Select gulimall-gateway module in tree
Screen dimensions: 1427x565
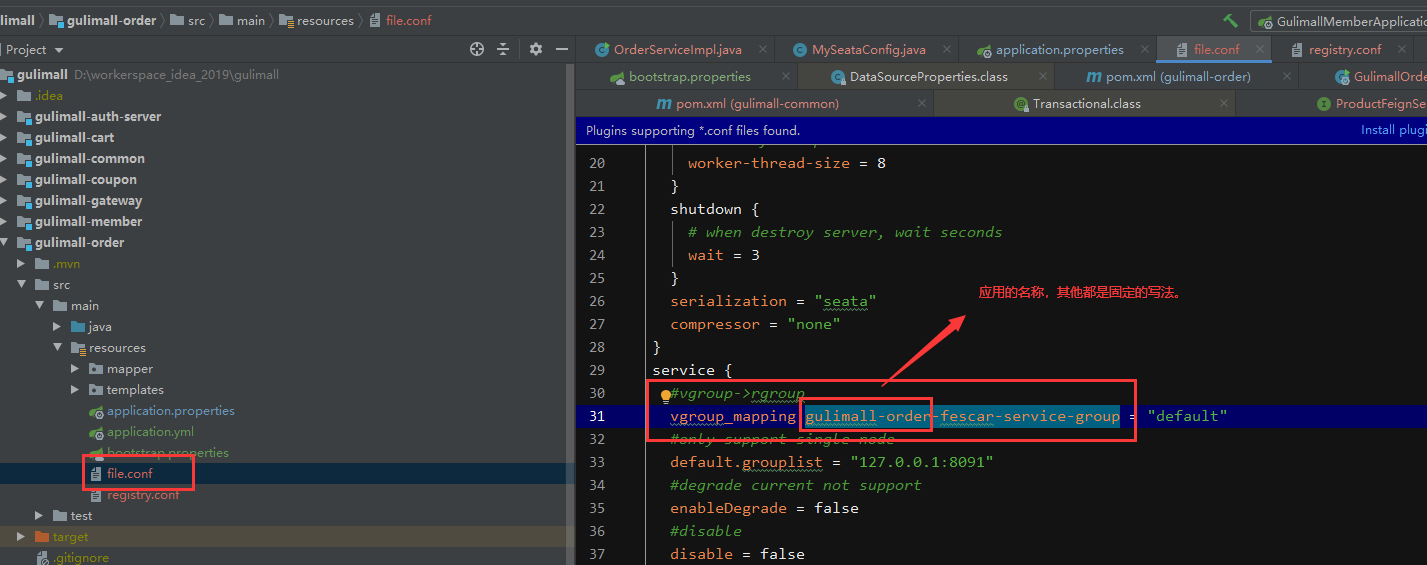coord(89,201)
